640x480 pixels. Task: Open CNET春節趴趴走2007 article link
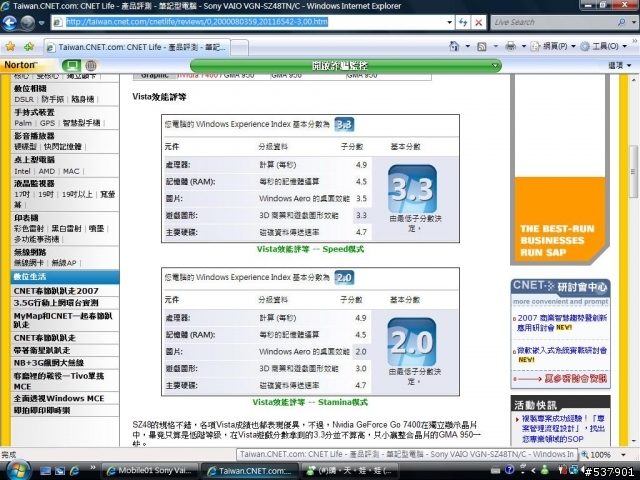click(56, 291)
